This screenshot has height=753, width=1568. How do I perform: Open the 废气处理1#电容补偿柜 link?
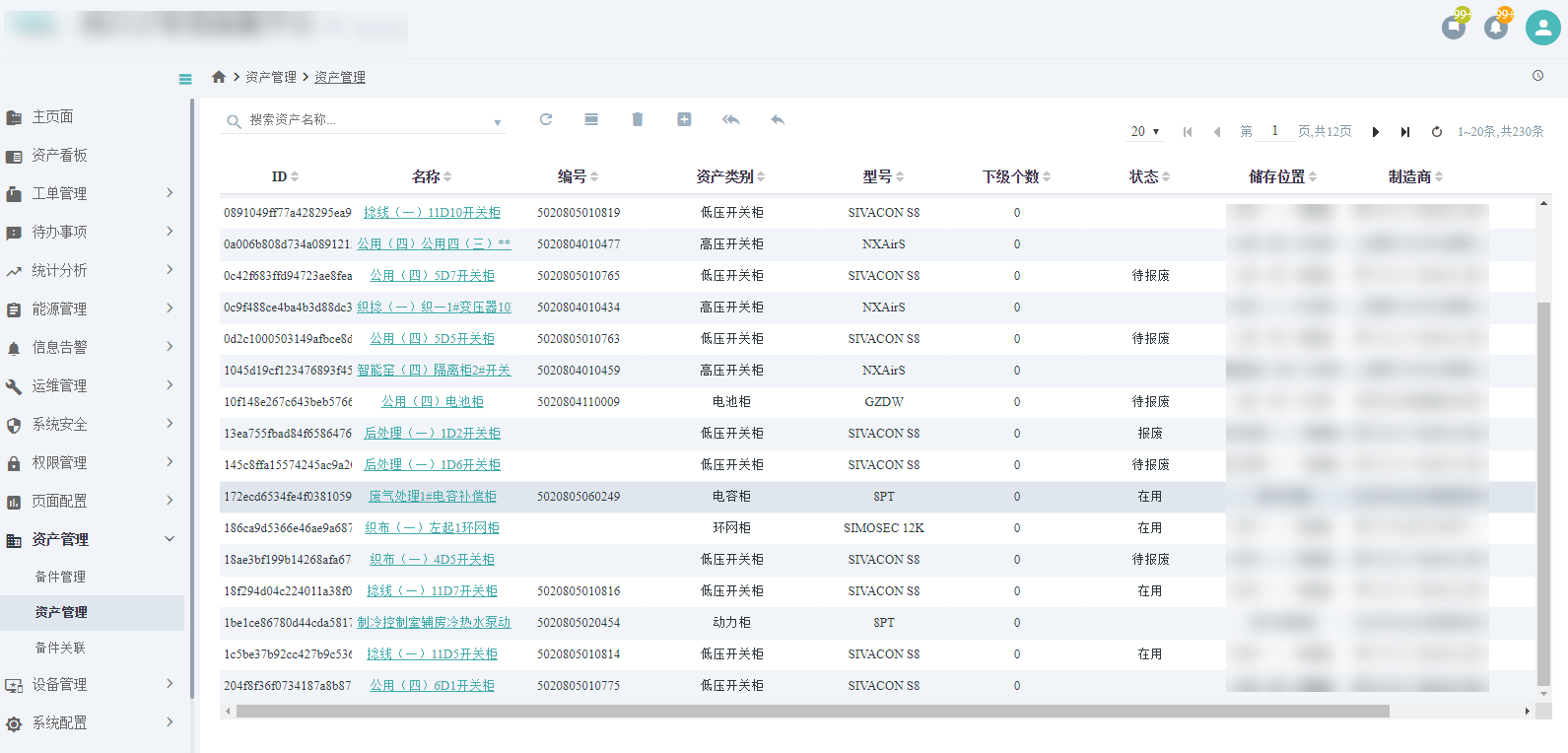(433, 497)
